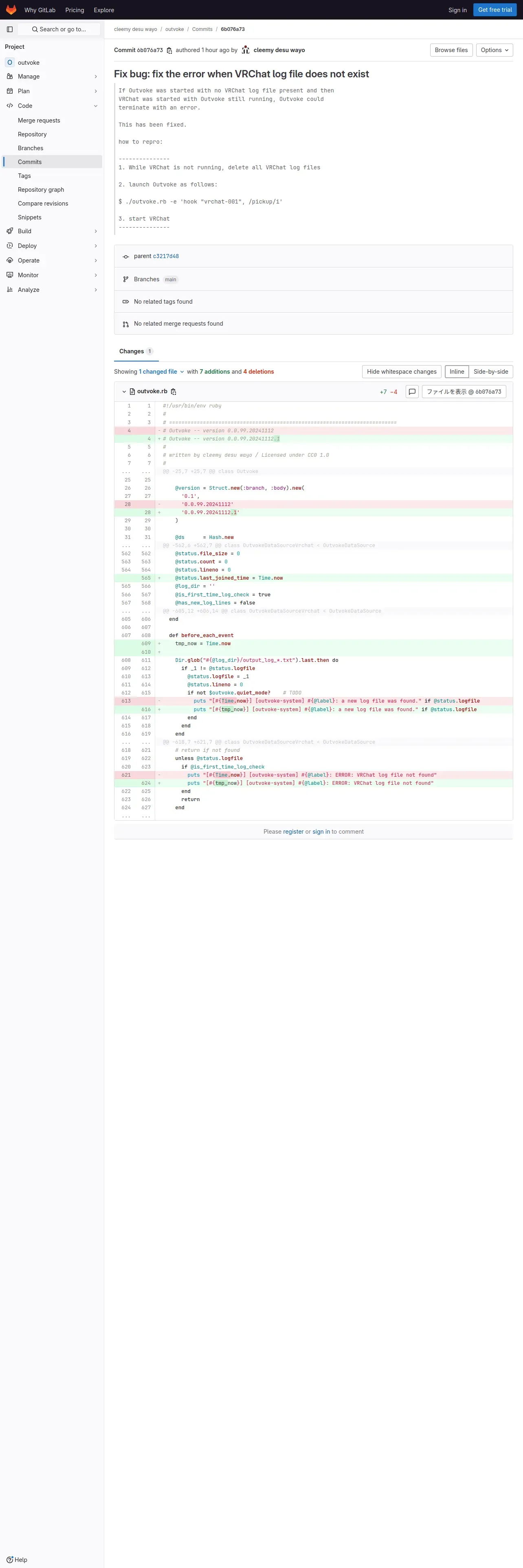Expand the Operate section chevron

click(x=96, y=261)
